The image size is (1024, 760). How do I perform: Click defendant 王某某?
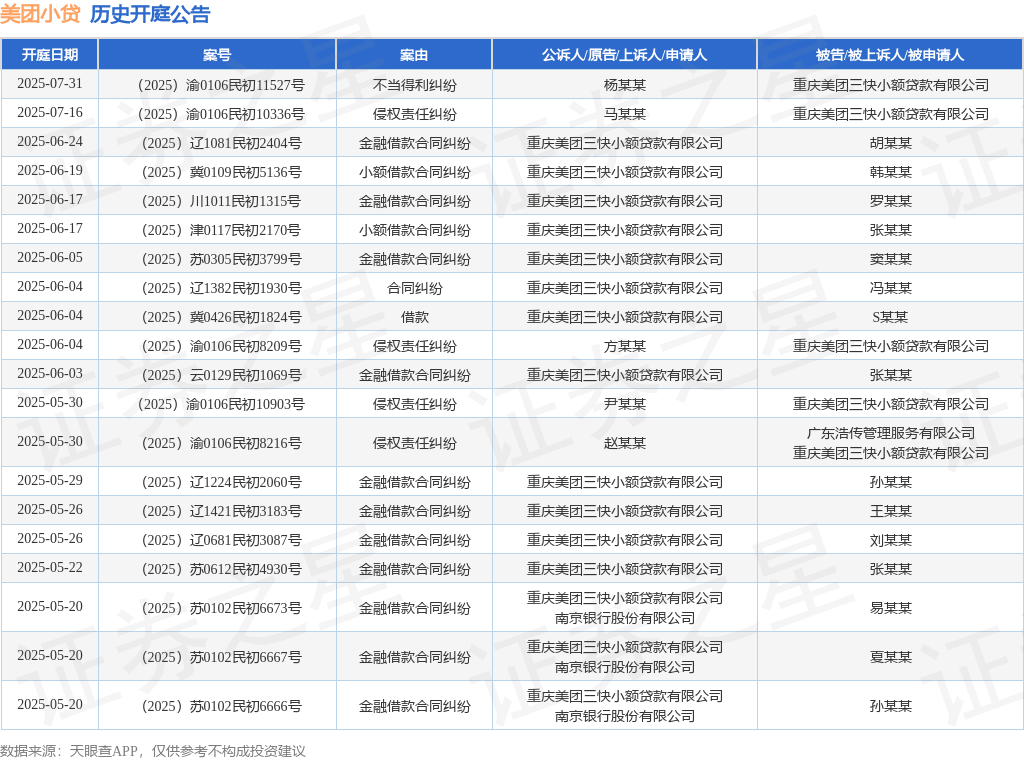890,511
